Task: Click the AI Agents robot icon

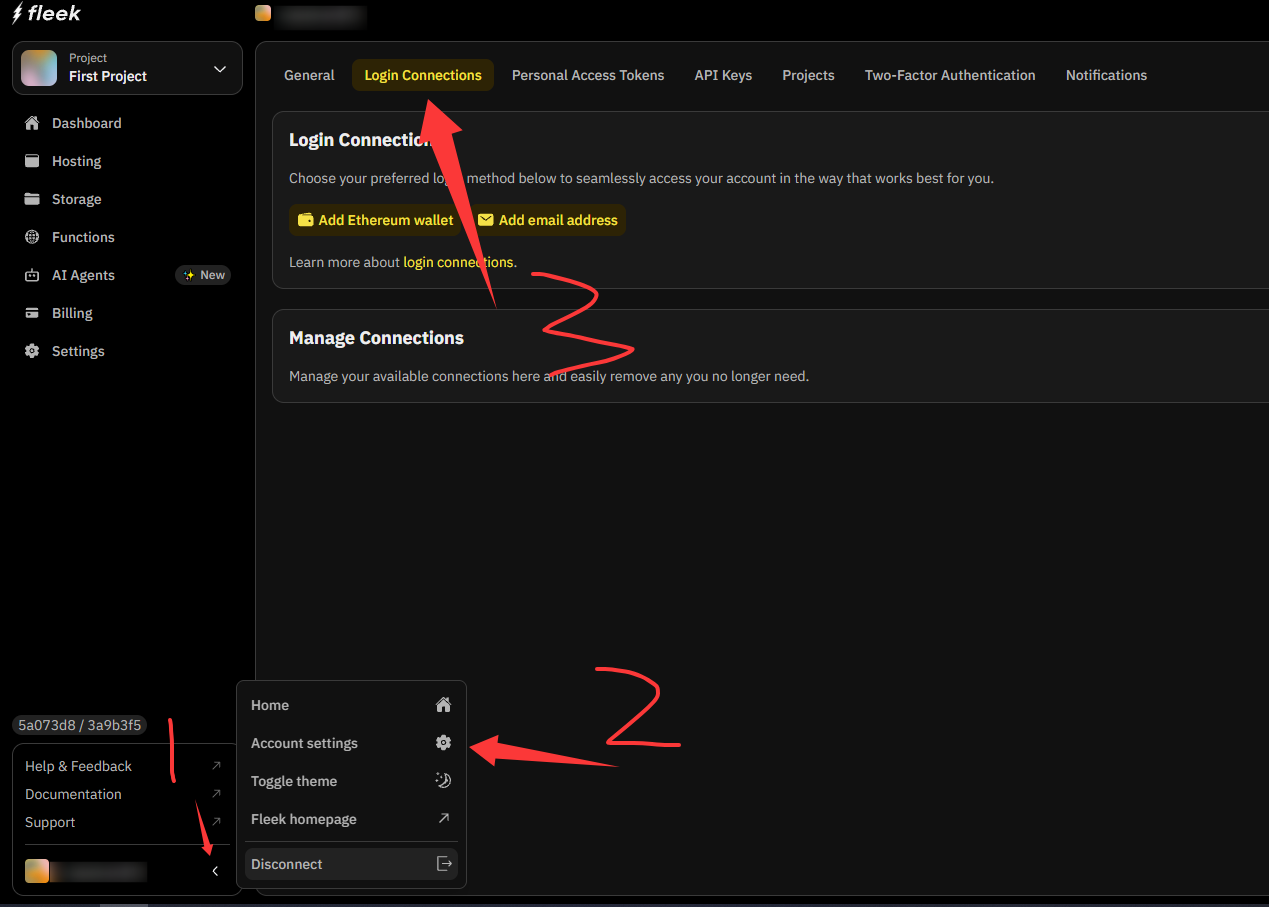Action: (32, 275)
